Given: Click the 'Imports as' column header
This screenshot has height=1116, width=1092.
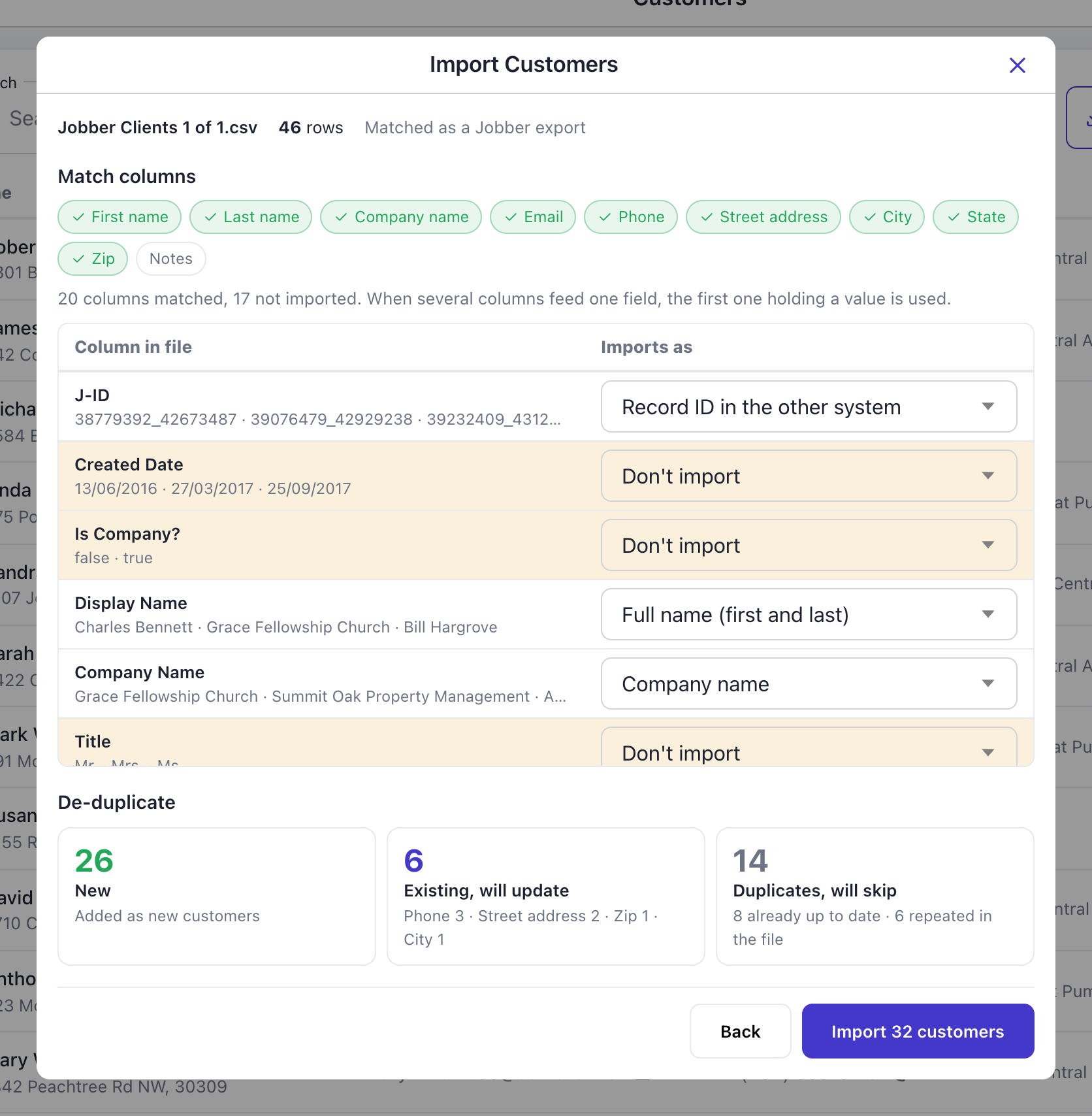Looking at the screenshot, I should click(647, 347).
